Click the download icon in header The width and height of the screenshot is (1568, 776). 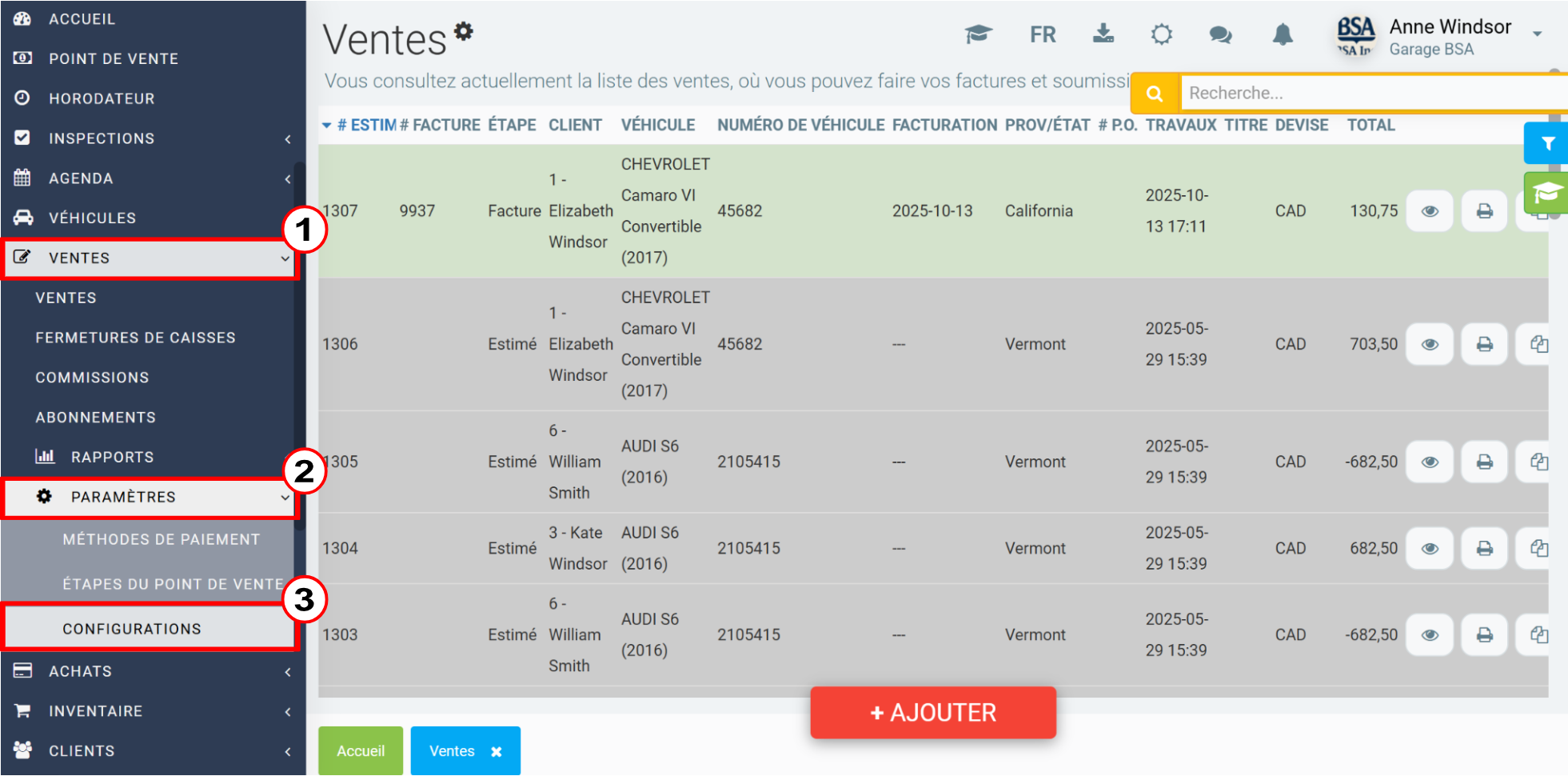click(x=1103, y=34)
